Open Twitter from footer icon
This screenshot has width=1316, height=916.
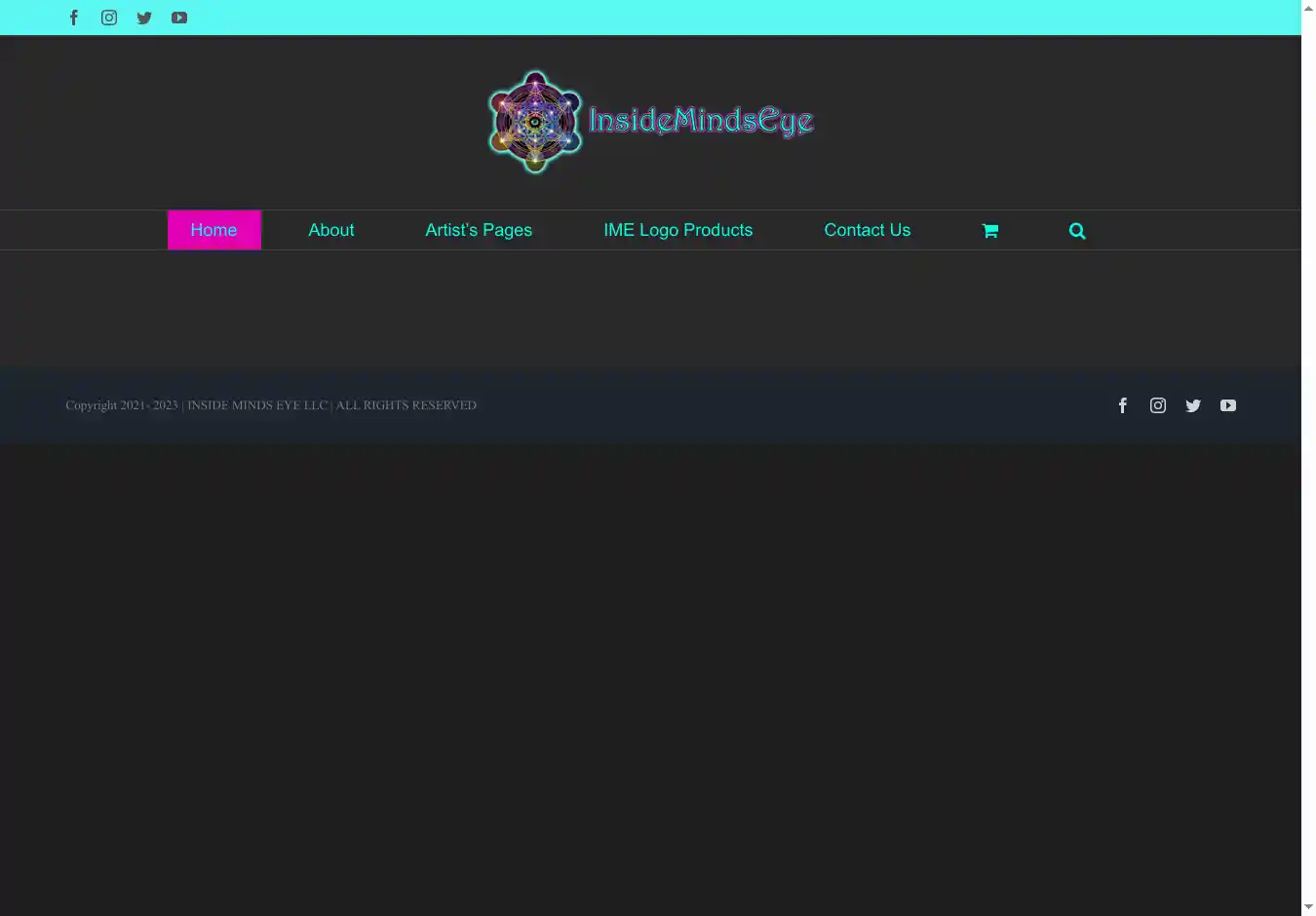click(x=1193, y=405)
